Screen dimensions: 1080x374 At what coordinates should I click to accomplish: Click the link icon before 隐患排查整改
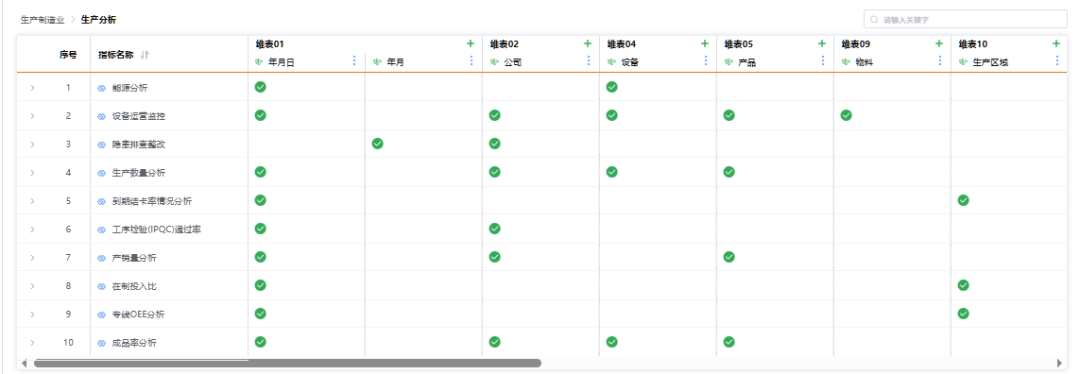tap(101, 145)
